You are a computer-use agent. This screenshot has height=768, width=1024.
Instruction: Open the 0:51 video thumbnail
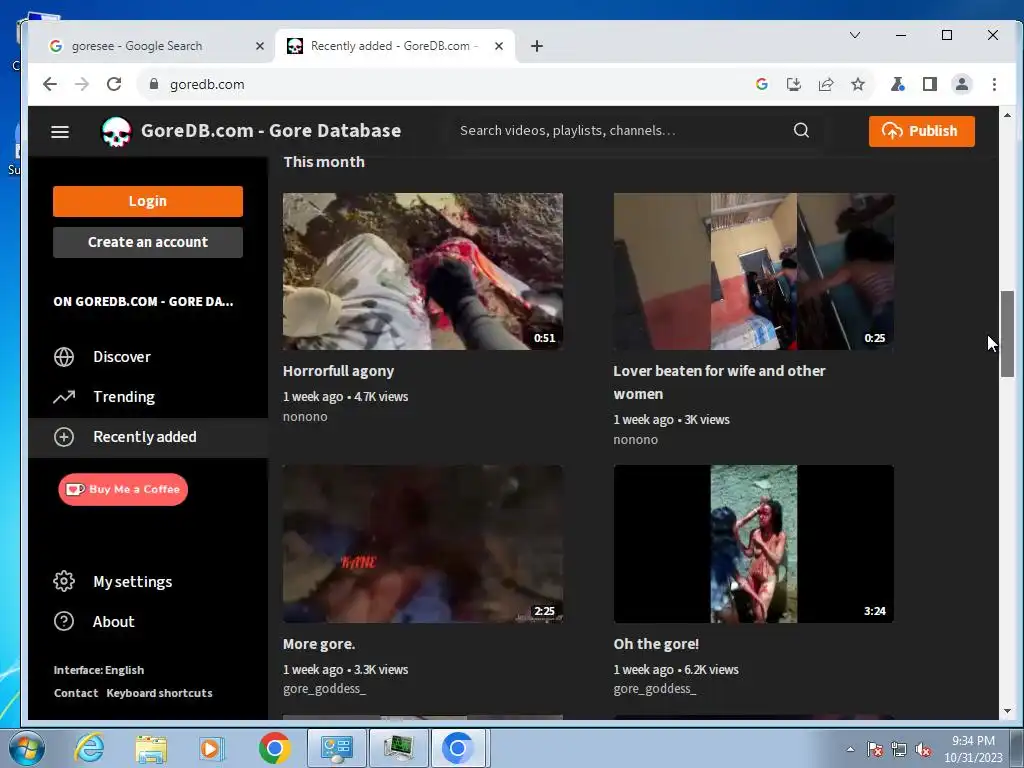[423, 271]
